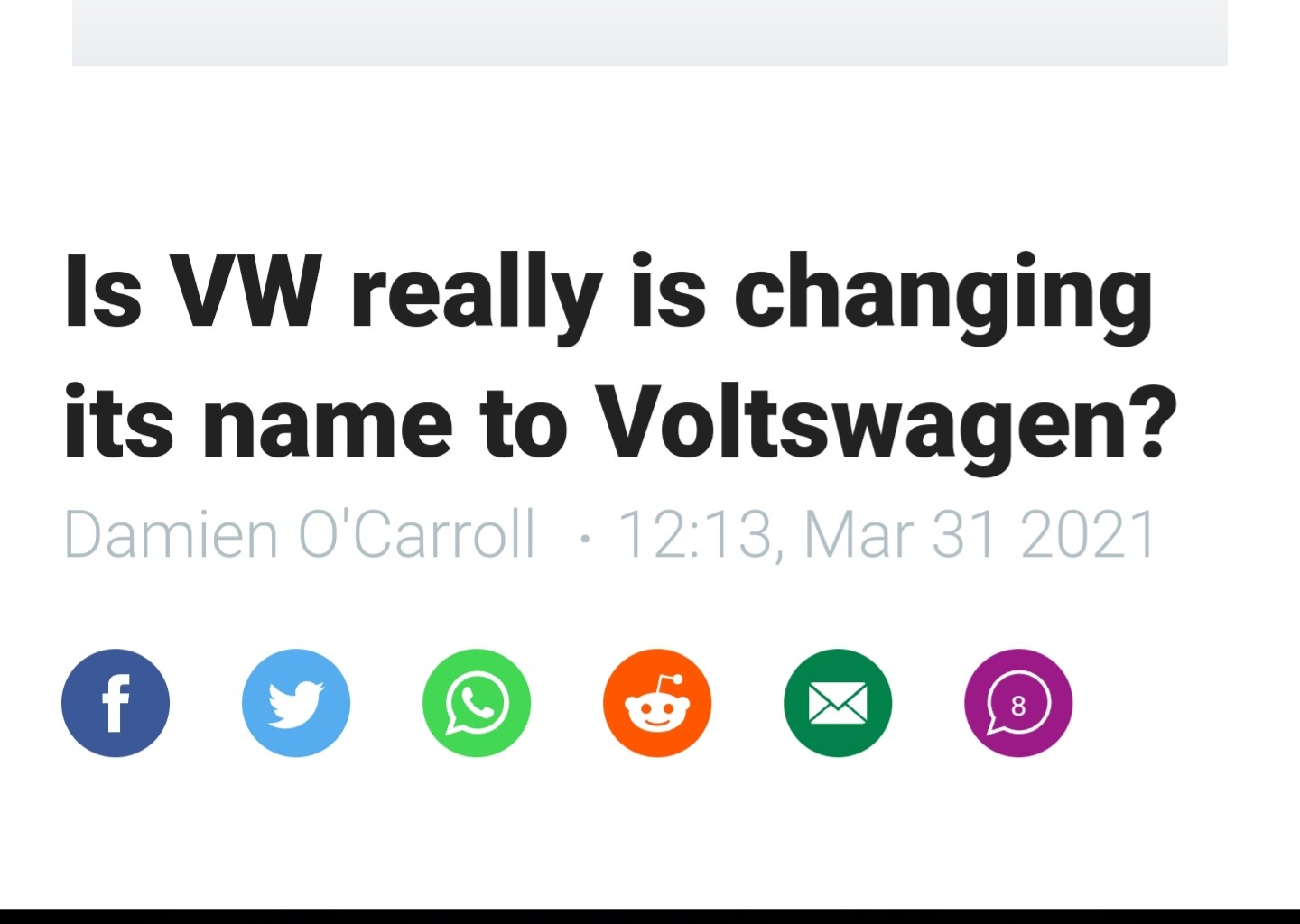Screen dimensions: 1300x924
Task: Share the article on Facebook
Action: click(116, 703)
